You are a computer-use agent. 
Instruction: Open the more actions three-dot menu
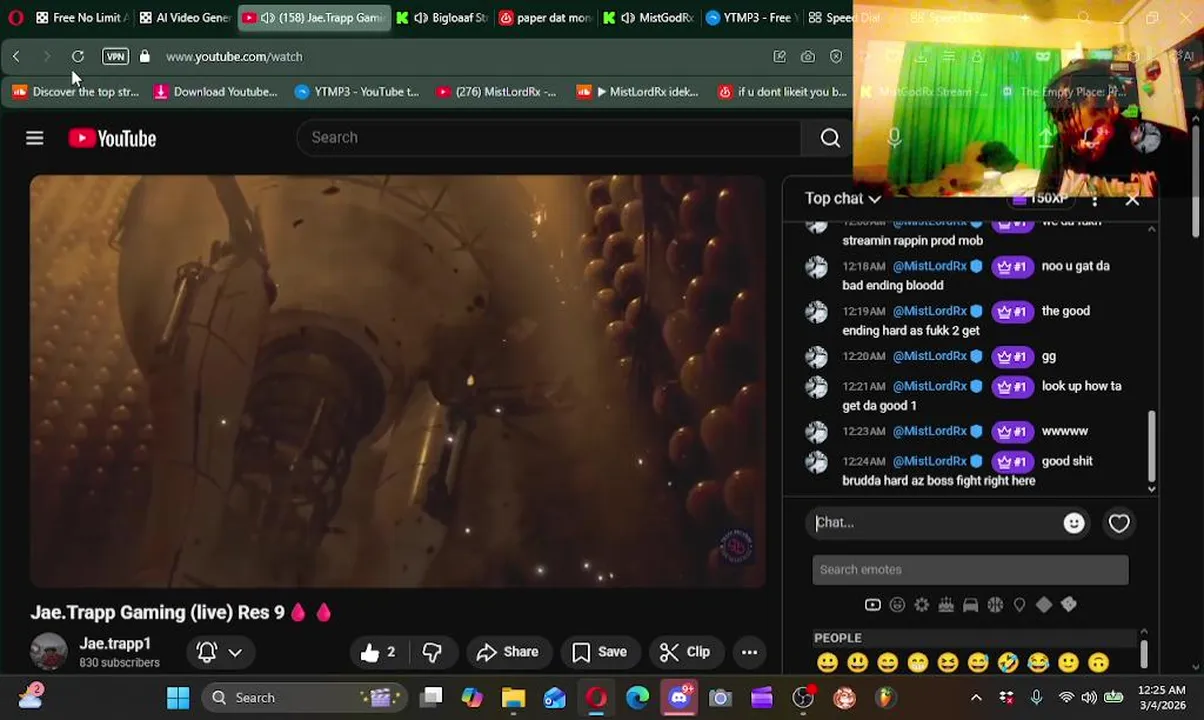[x=749, y=652]
